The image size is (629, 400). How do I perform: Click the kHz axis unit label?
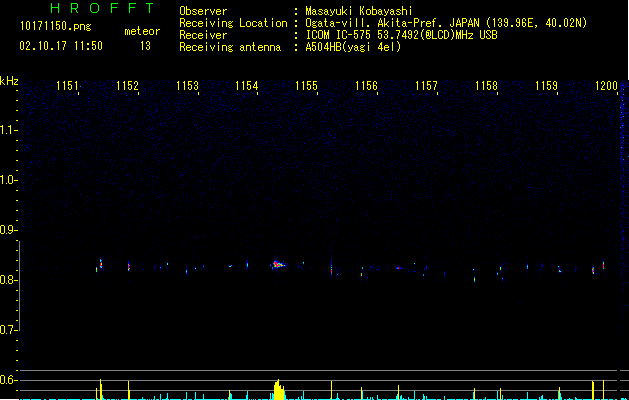click(9, 81)
